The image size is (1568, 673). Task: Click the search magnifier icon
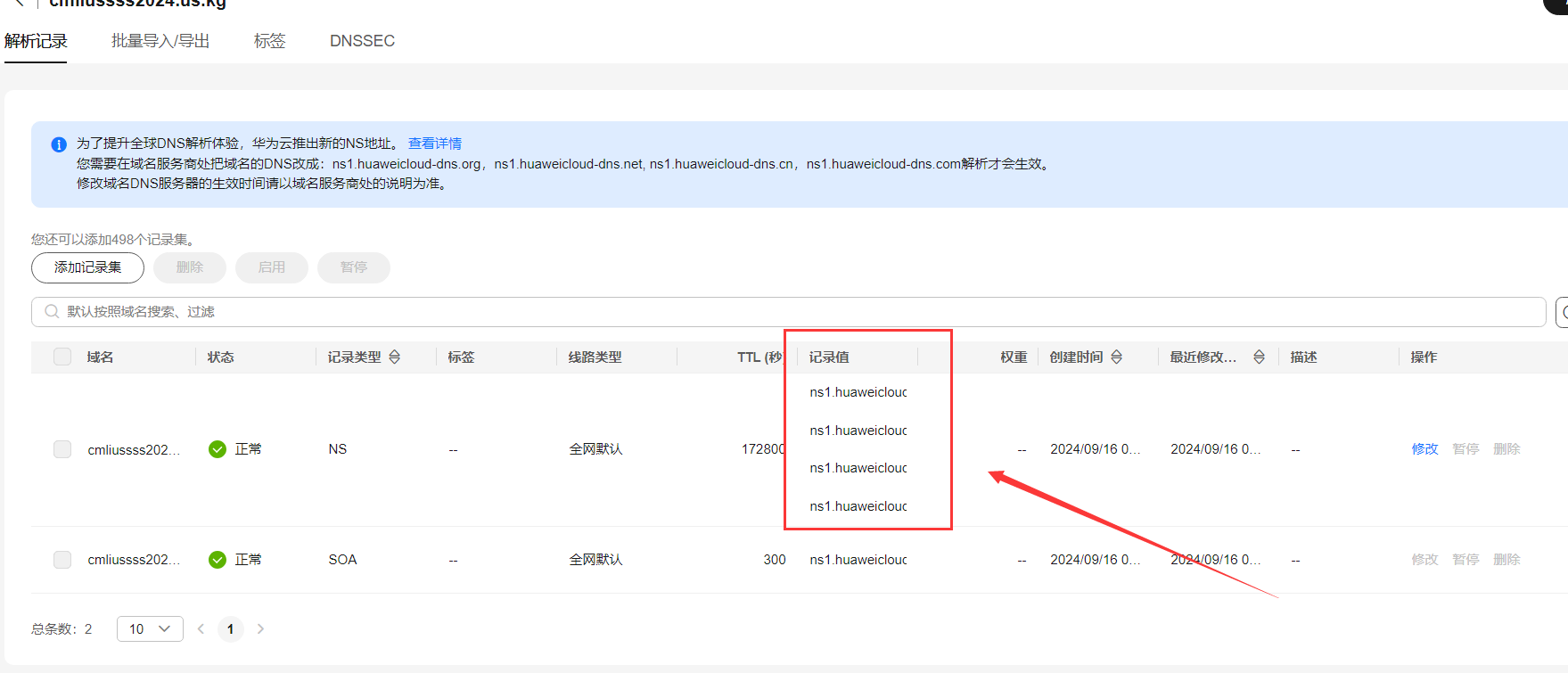(52, 312)
